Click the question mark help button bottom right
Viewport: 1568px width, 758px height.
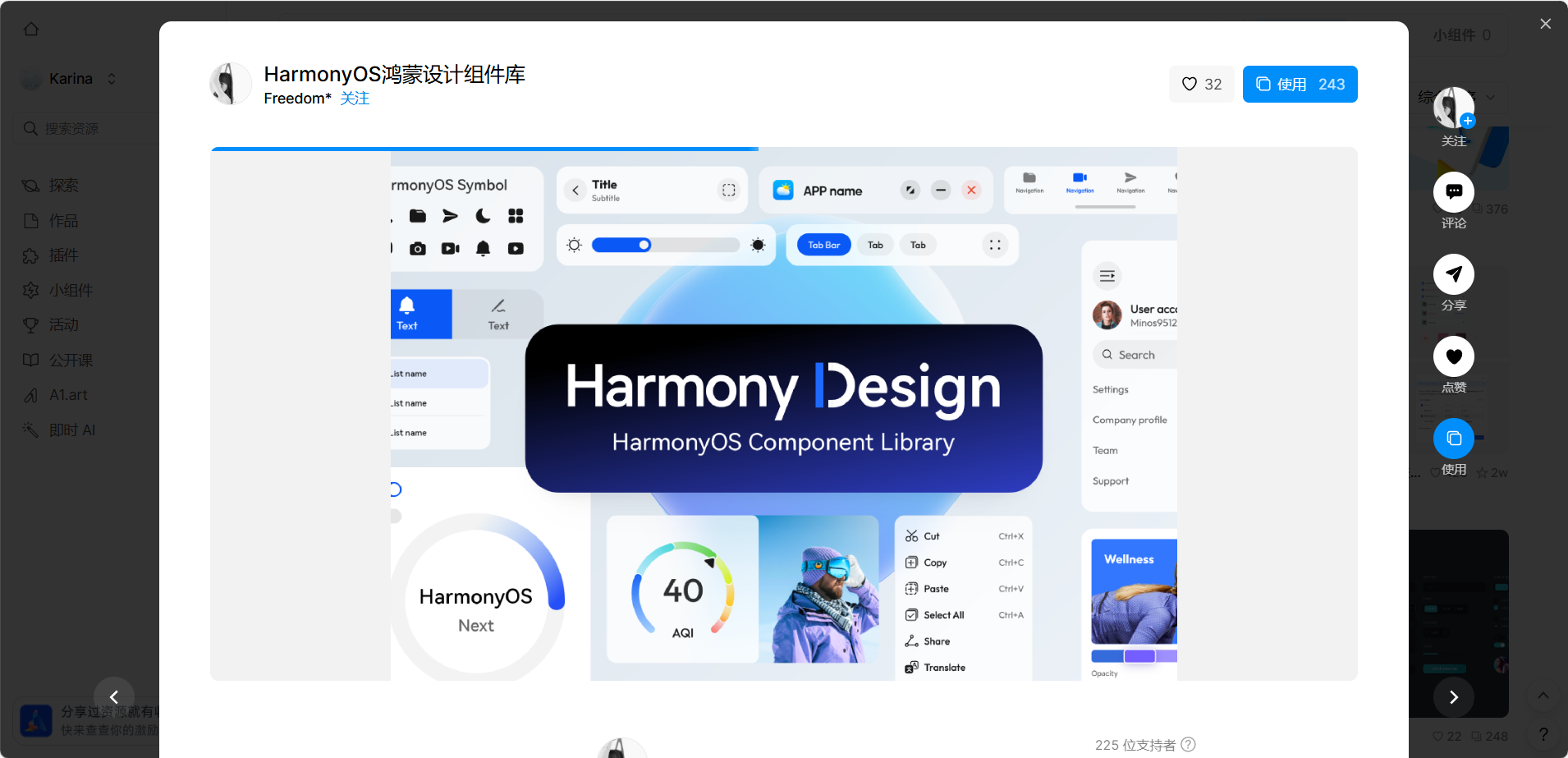pos(1543,734)
